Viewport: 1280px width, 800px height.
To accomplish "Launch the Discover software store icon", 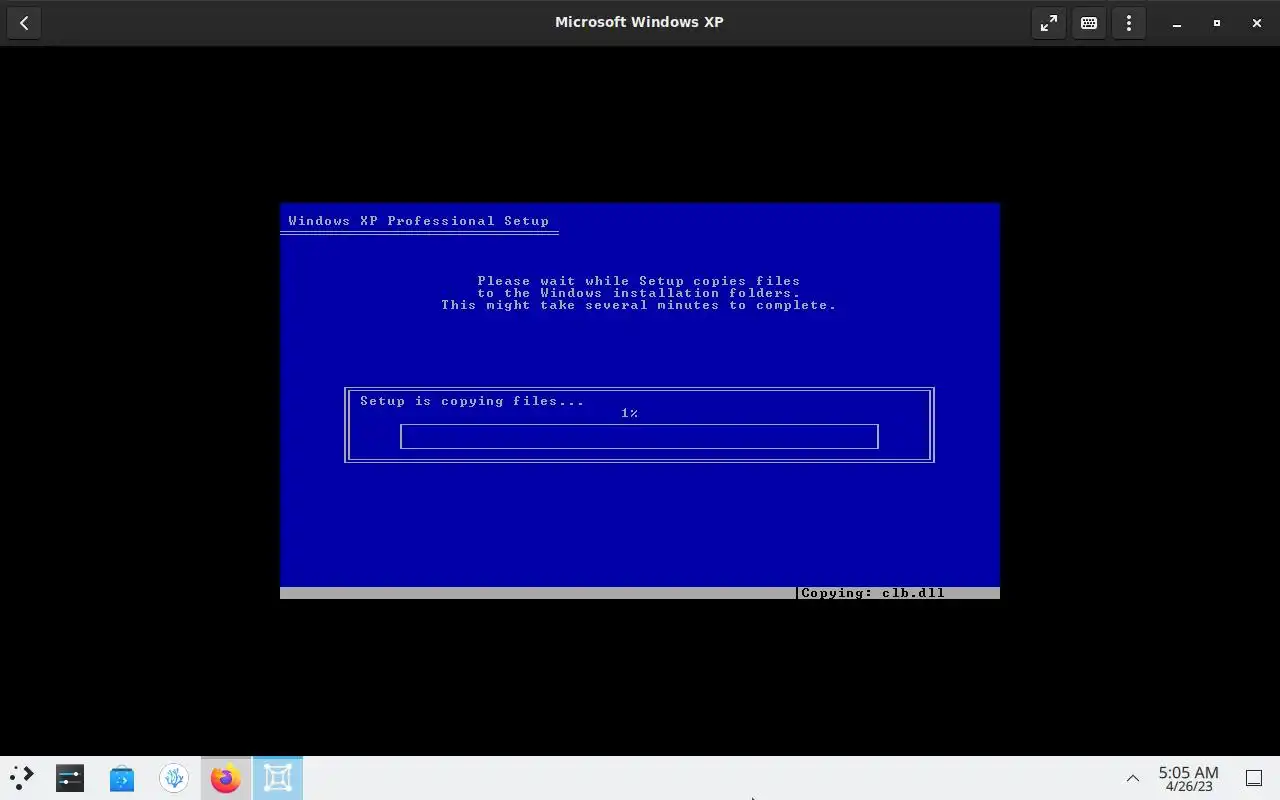I will pyautogui.click(x=122, y=778).
